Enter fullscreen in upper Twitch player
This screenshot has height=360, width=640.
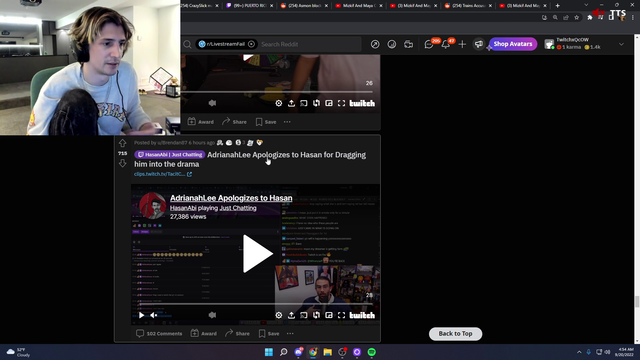[342, 103]
